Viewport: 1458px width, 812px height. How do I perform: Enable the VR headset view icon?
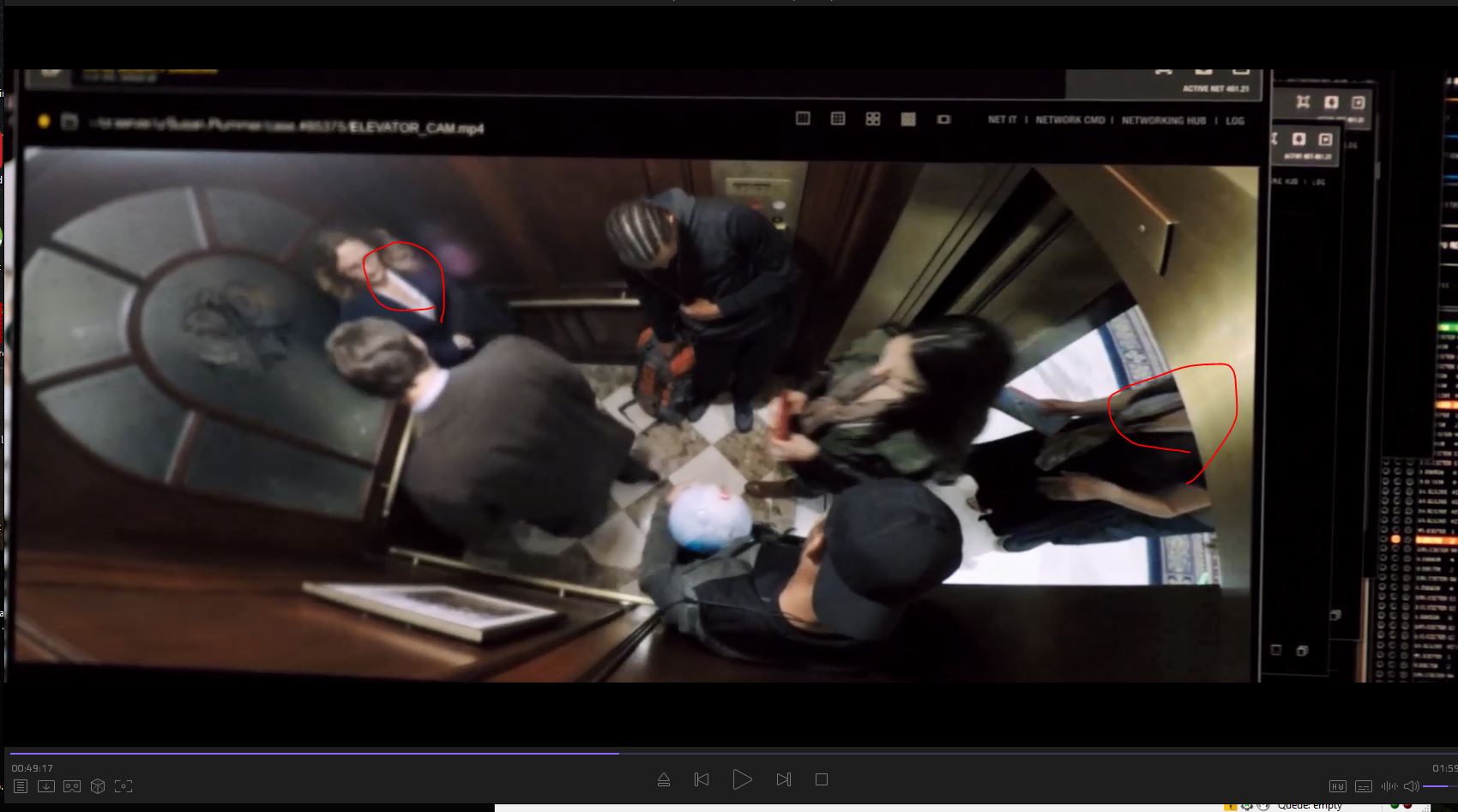click(72, 786)
